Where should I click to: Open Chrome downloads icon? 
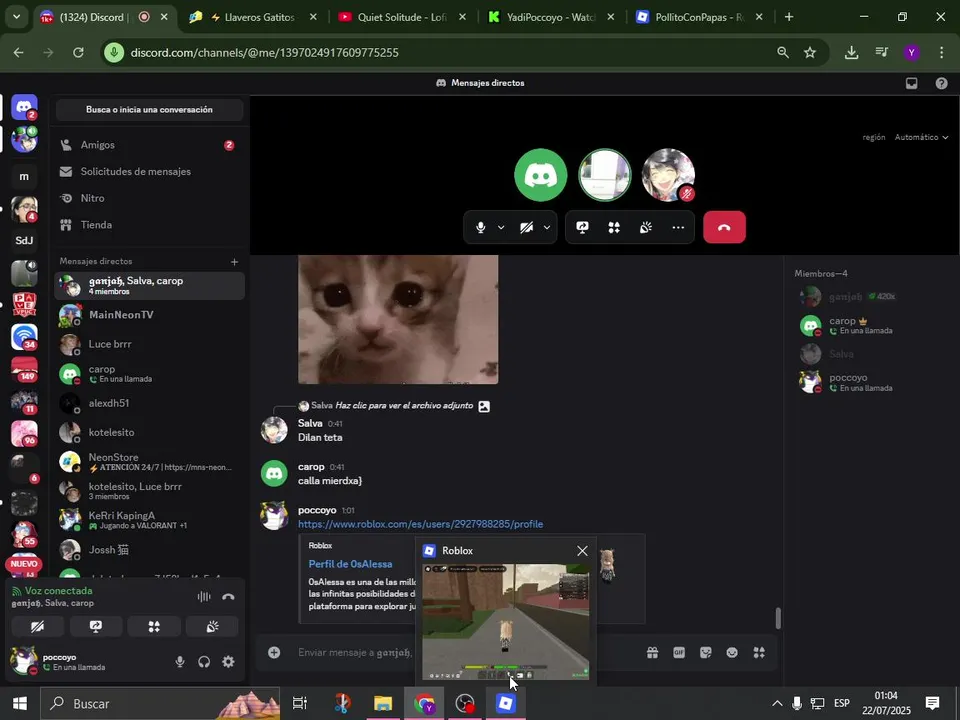click(x=852, y=53)
